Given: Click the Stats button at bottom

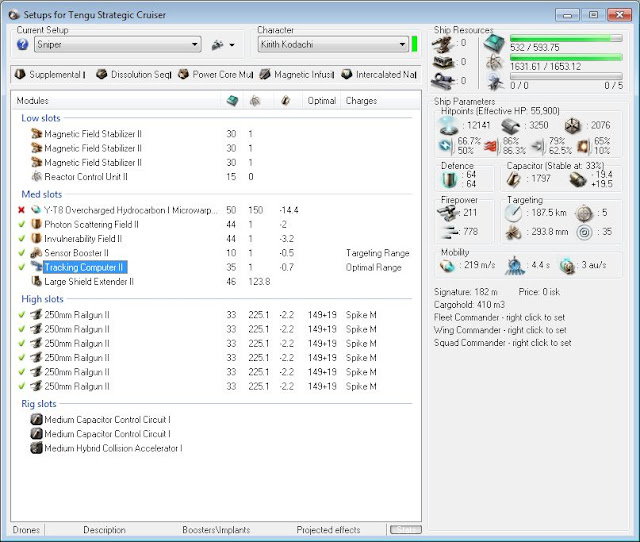Looking at the screenshot, I should coord(406,529).
